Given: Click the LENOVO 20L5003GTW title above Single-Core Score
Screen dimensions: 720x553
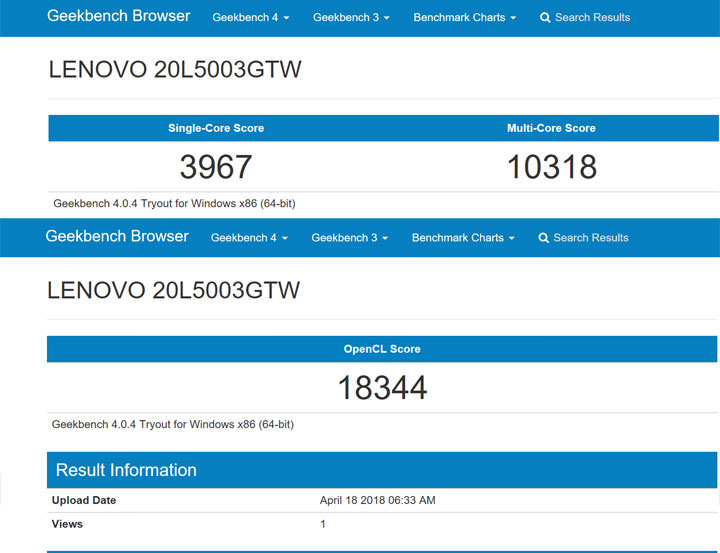Looking at the screenshot, I should [175, 70].
